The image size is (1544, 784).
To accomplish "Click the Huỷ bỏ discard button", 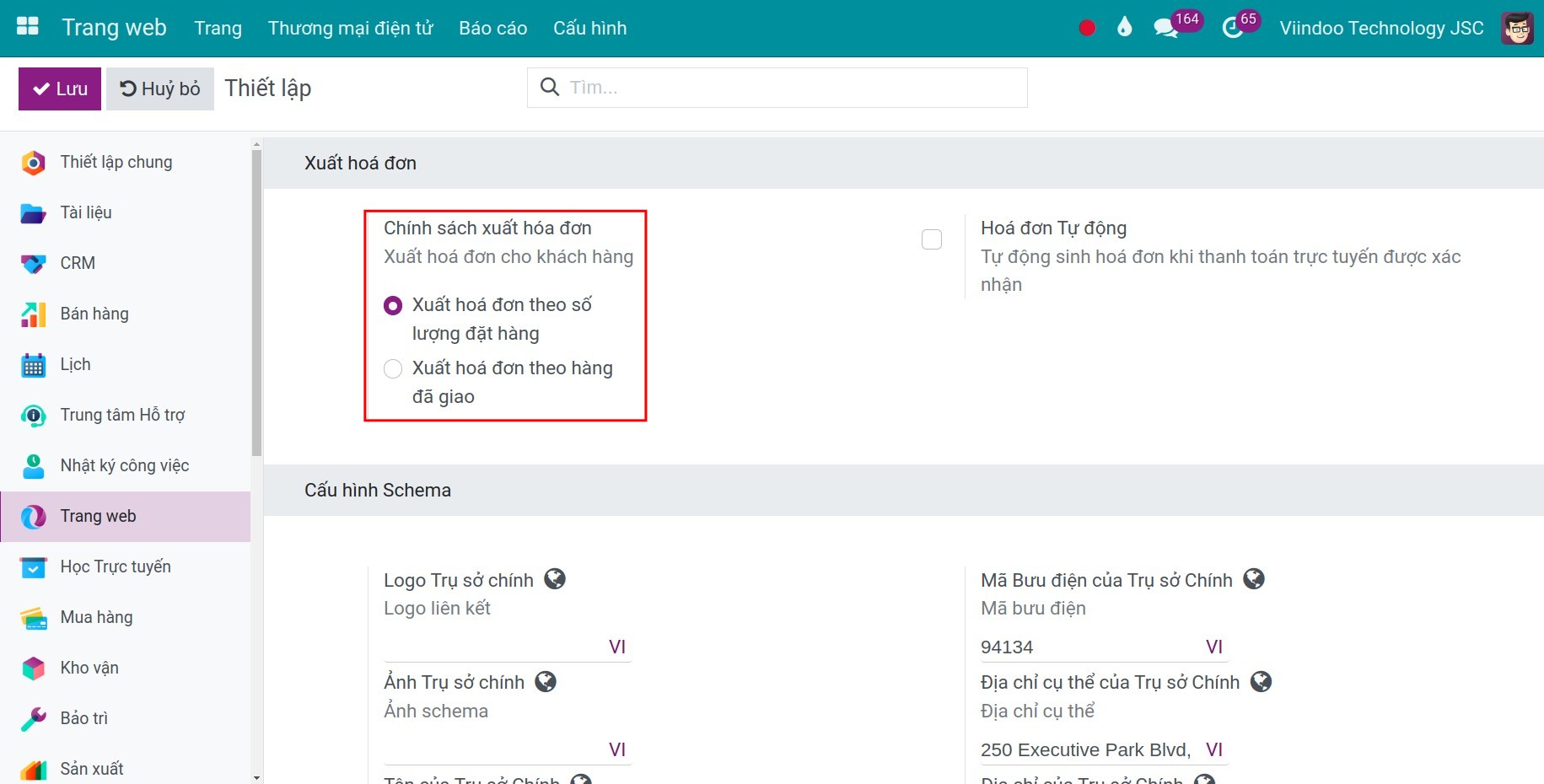I will tap(160, 89).
